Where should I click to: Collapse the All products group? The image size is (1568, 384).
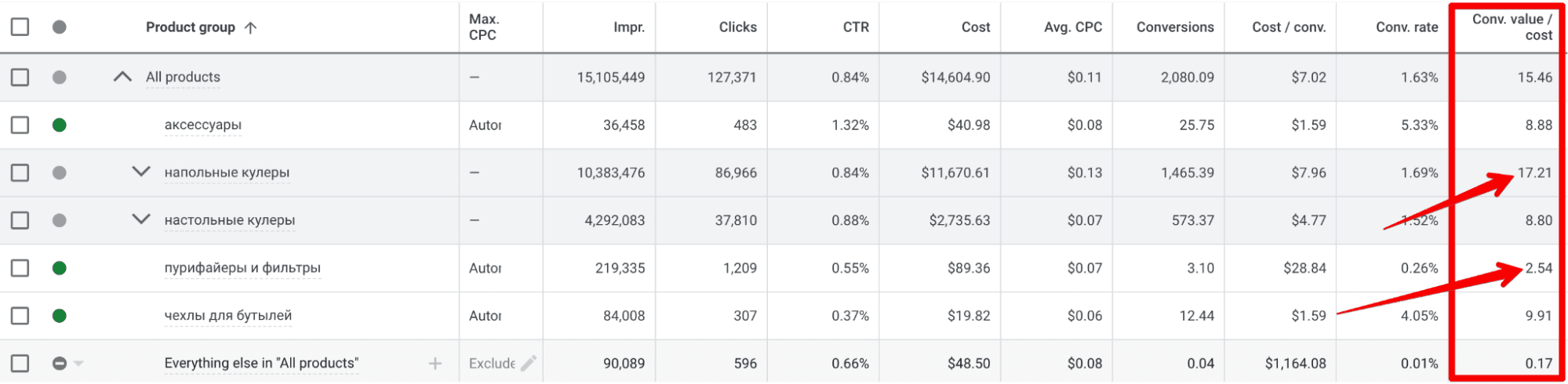click(x=122, y=77)
